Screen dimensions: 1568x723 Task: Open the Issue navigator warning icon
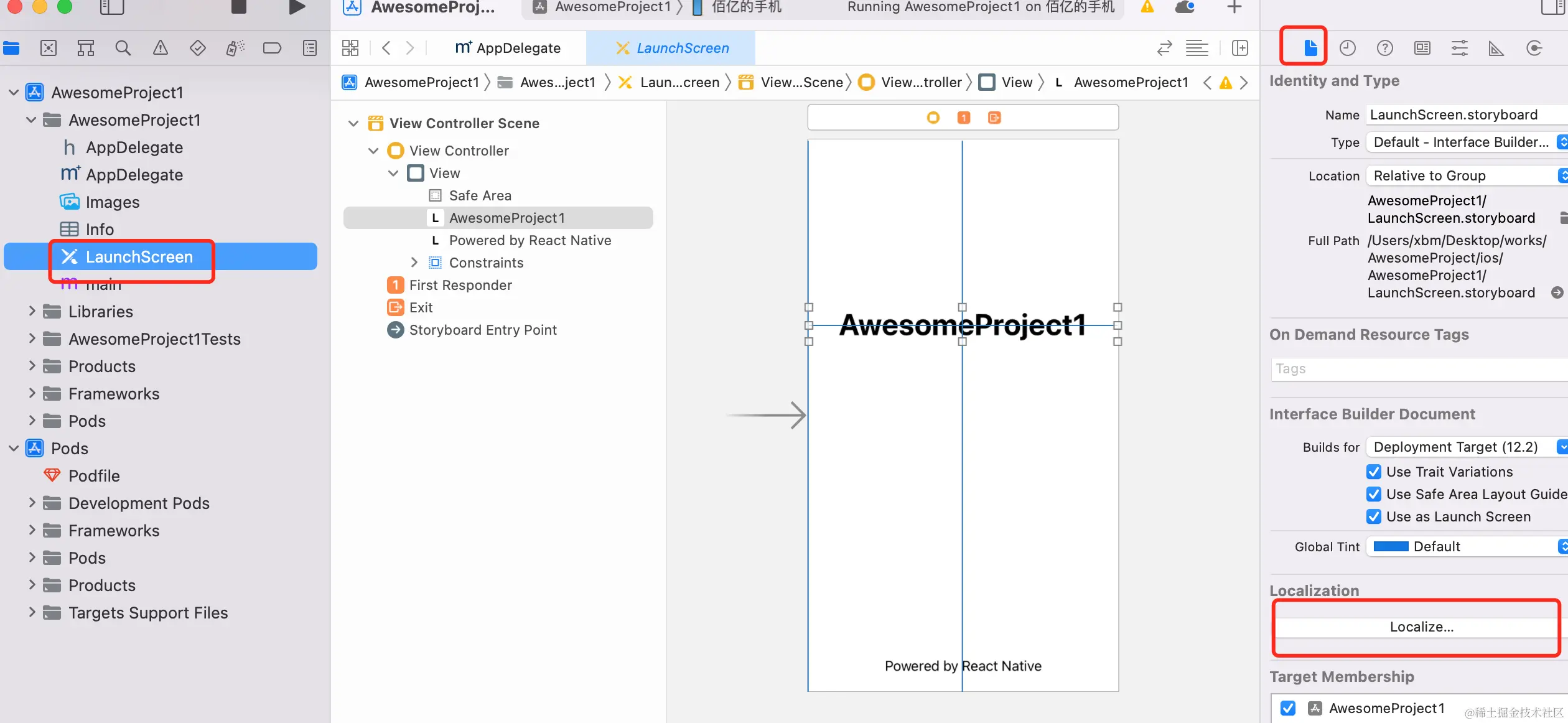(x=161, y=48)
